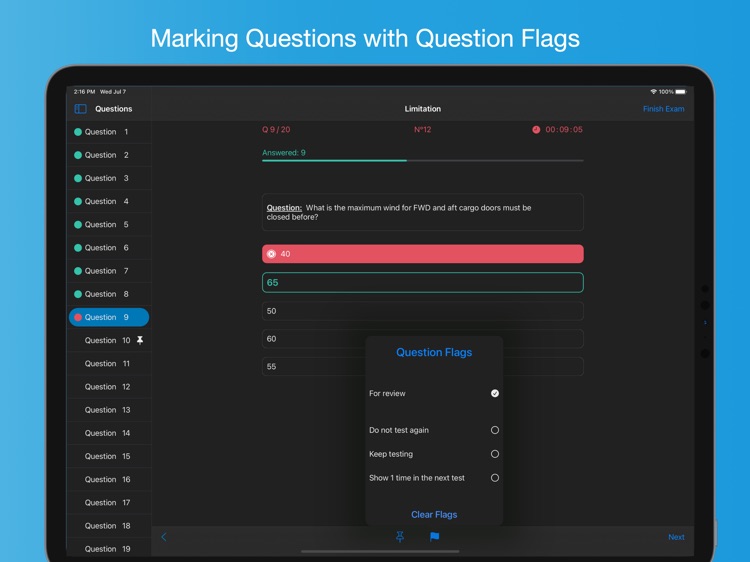Open Question 18 in the sidebar

[x=109, y=526]
